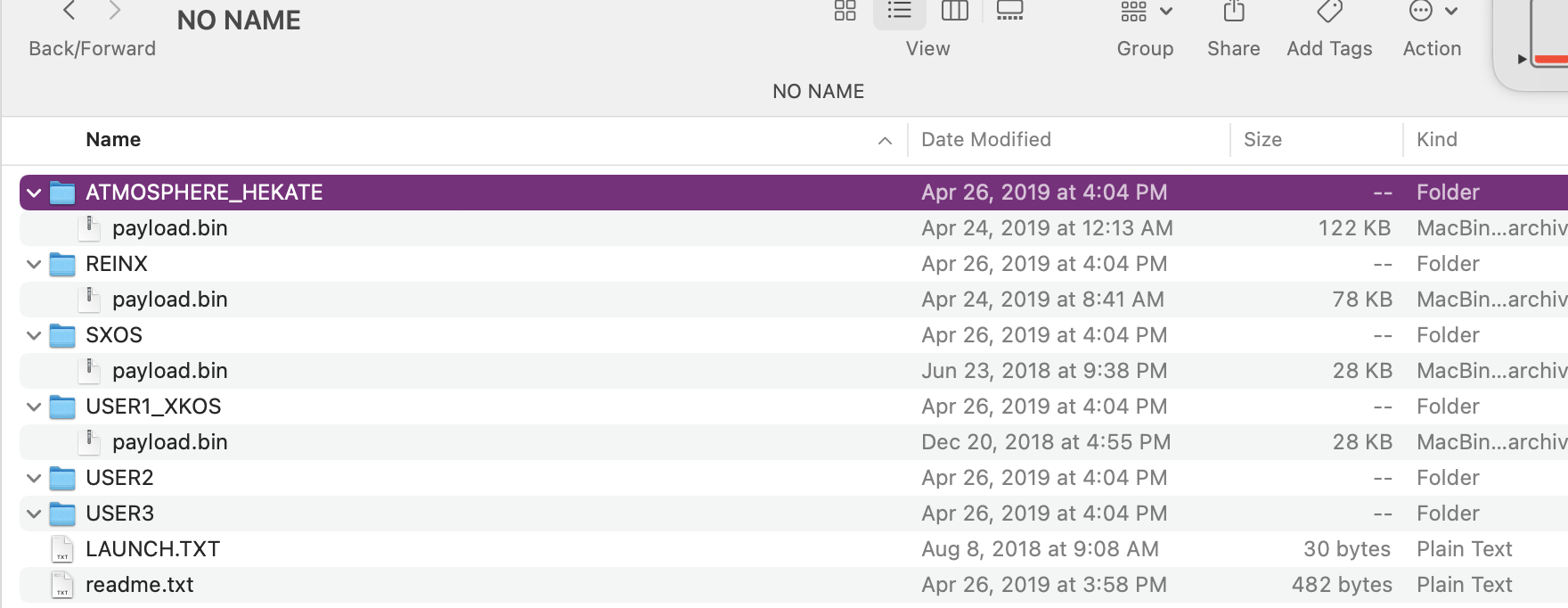Select the readme.txt file icon
Image resolution: width=1568 pixels, height=608 pixels.
click(62, 585)
